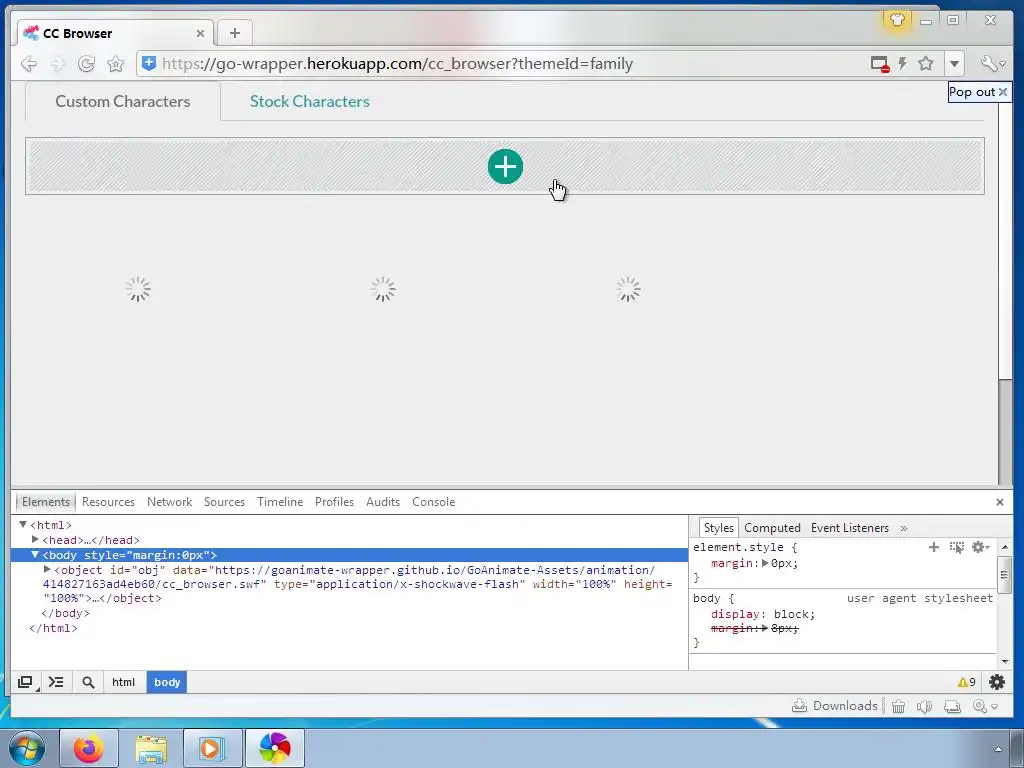
Task: Open the Resources devtools panel
Action: pyautogui.click(x=108, y=502)
